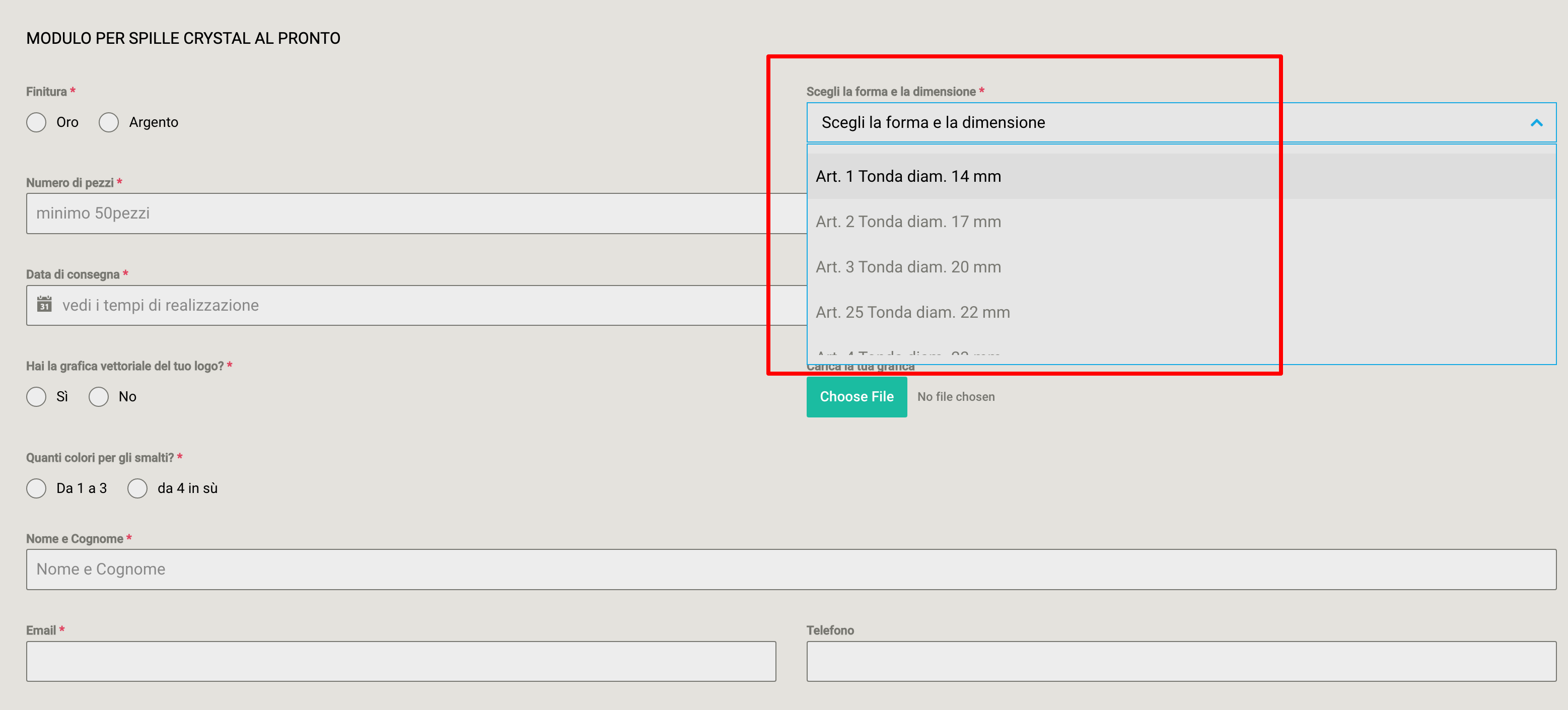Screen dimensions: 1568x710
Task: Click the calendar icon in delivery date field
Action: point(44,304)
